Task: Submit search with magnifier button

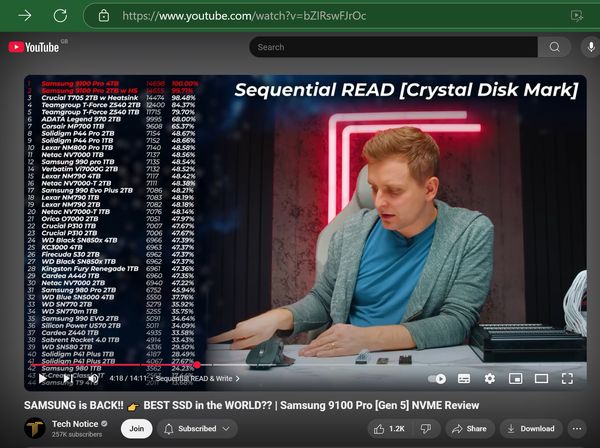Action: pos(554,47)
